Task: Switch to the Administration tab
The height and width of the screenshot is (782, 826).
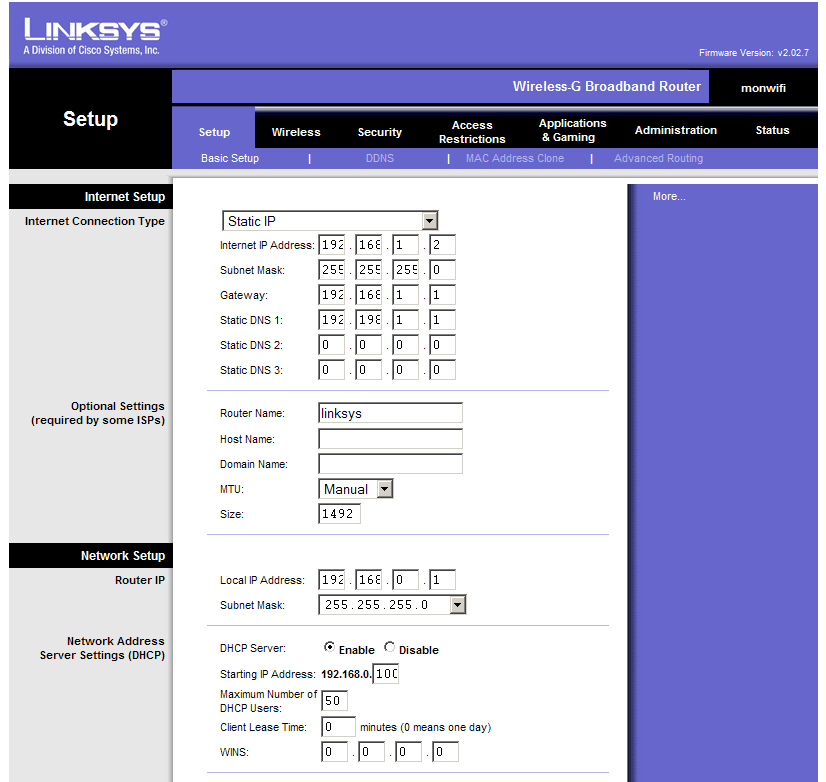Action: pos(675,131)
